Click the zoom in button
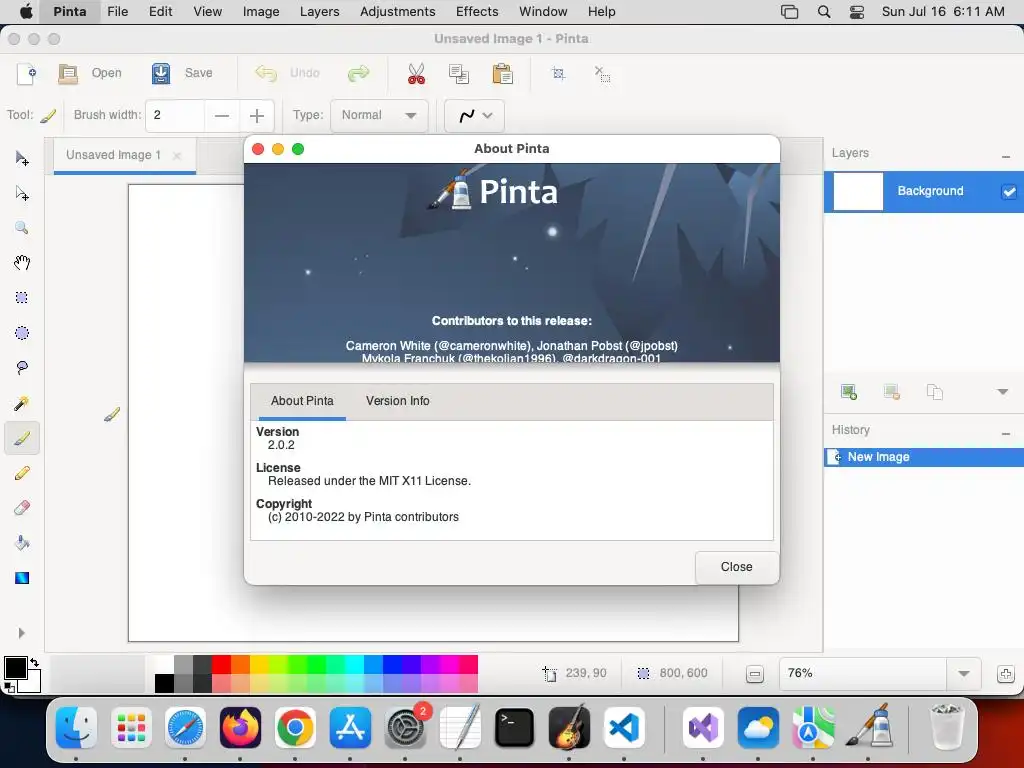Image resolution: width=1024 pixels, height=768 pixels. (1006, 674)
